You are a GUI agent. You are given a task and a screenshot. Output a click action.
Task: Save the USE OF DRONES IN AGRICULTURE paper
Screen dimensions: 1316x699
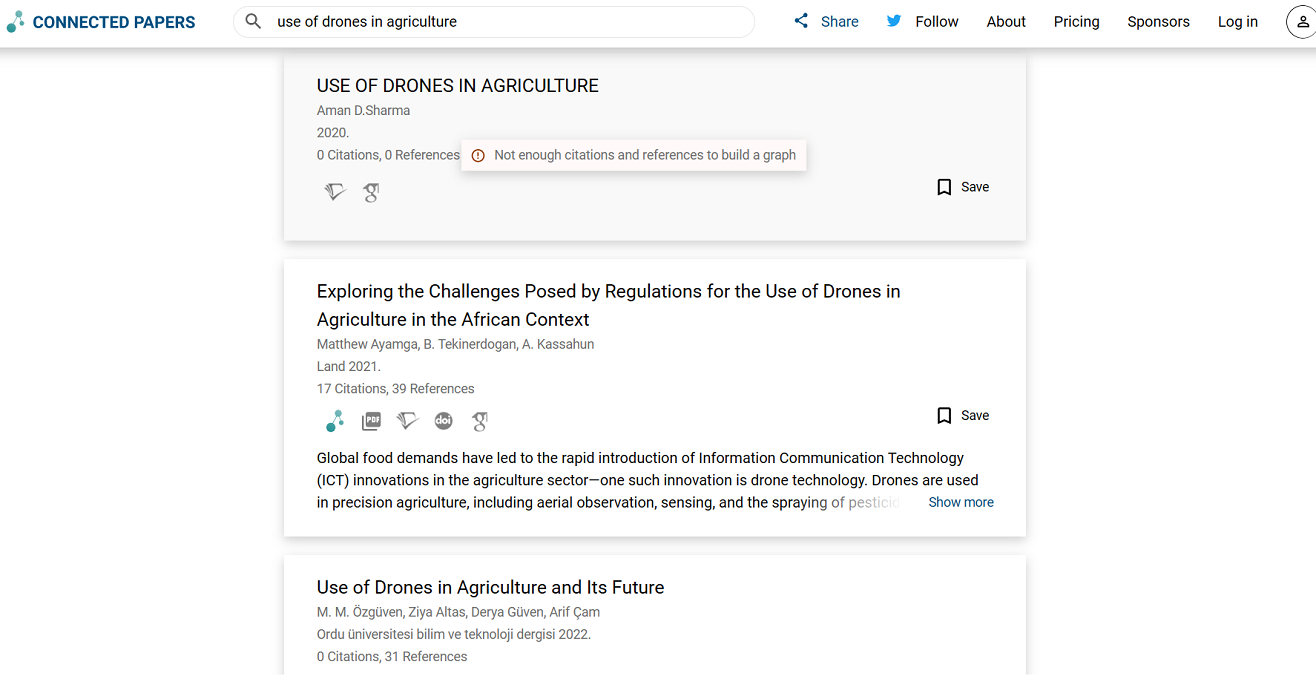[x=961, y=186]
